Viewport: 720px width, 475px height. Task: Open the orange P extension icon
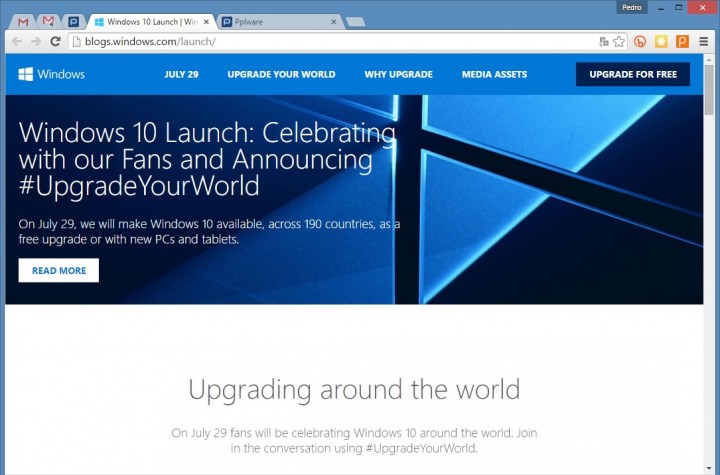tap(682, 42)
